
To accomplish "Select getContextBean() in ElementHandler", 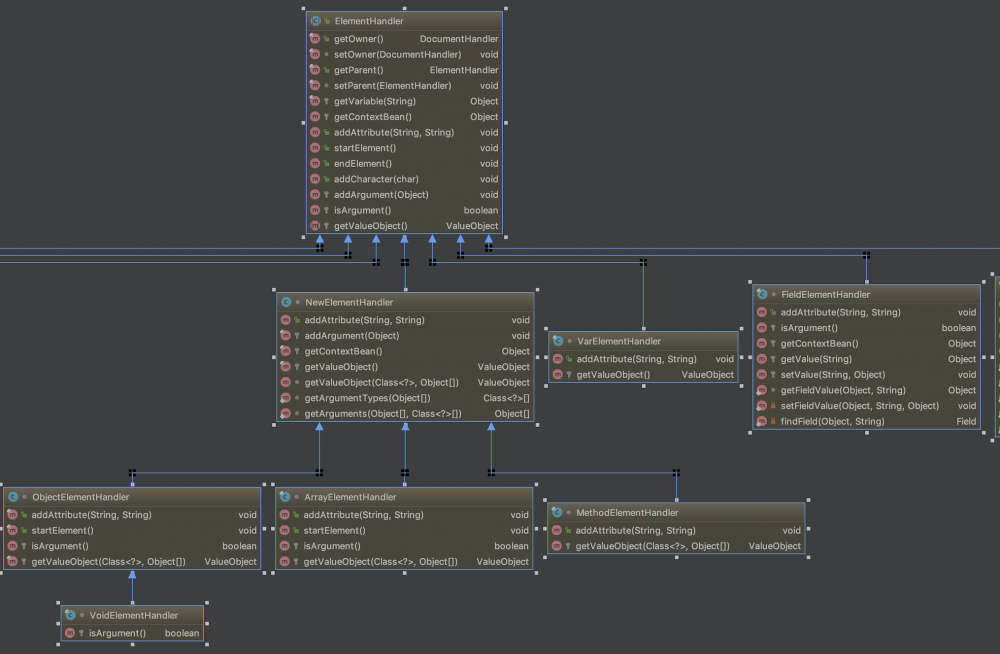I will (x=372, y=117).
